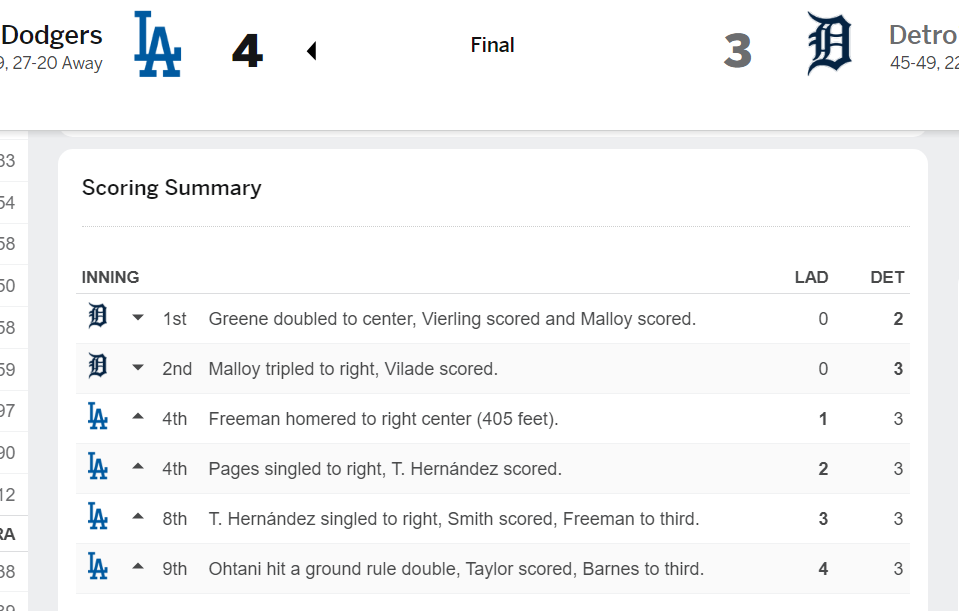Click the Final game status text
The width and height of the screenshot is (959, 611).
(492, 45)
